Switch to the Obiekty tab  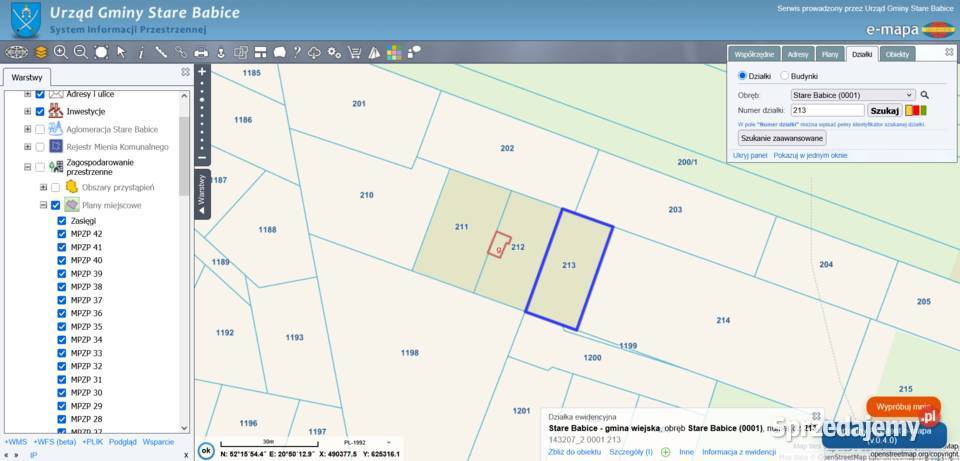[x=898, y=54]
